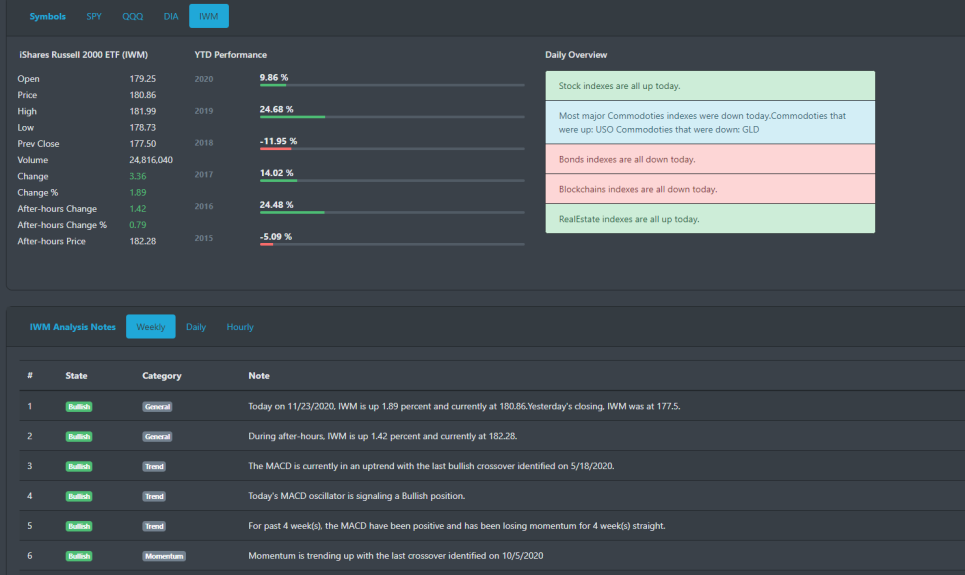965x575 pixels.
Task: Click the High value 181.99
Action: (143, 111)
